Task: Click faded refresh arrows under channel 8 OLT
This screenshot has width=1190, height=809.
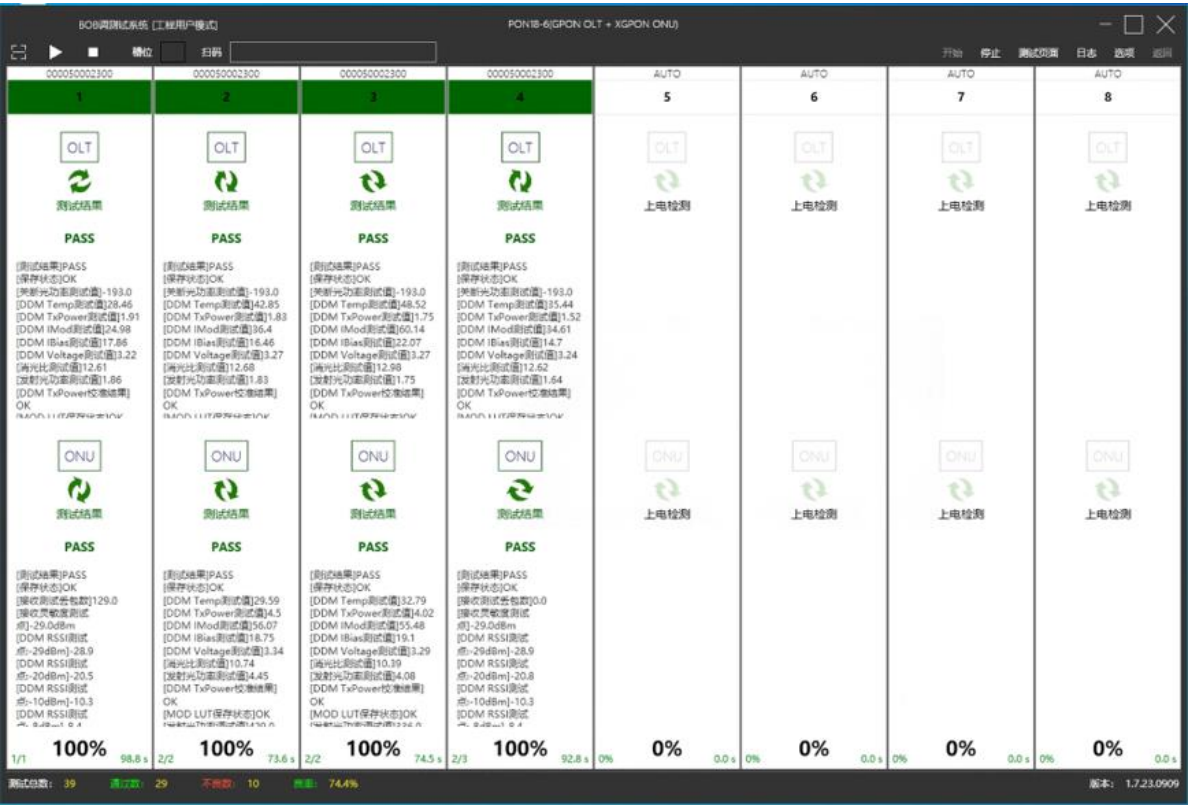Action: 1107,181
